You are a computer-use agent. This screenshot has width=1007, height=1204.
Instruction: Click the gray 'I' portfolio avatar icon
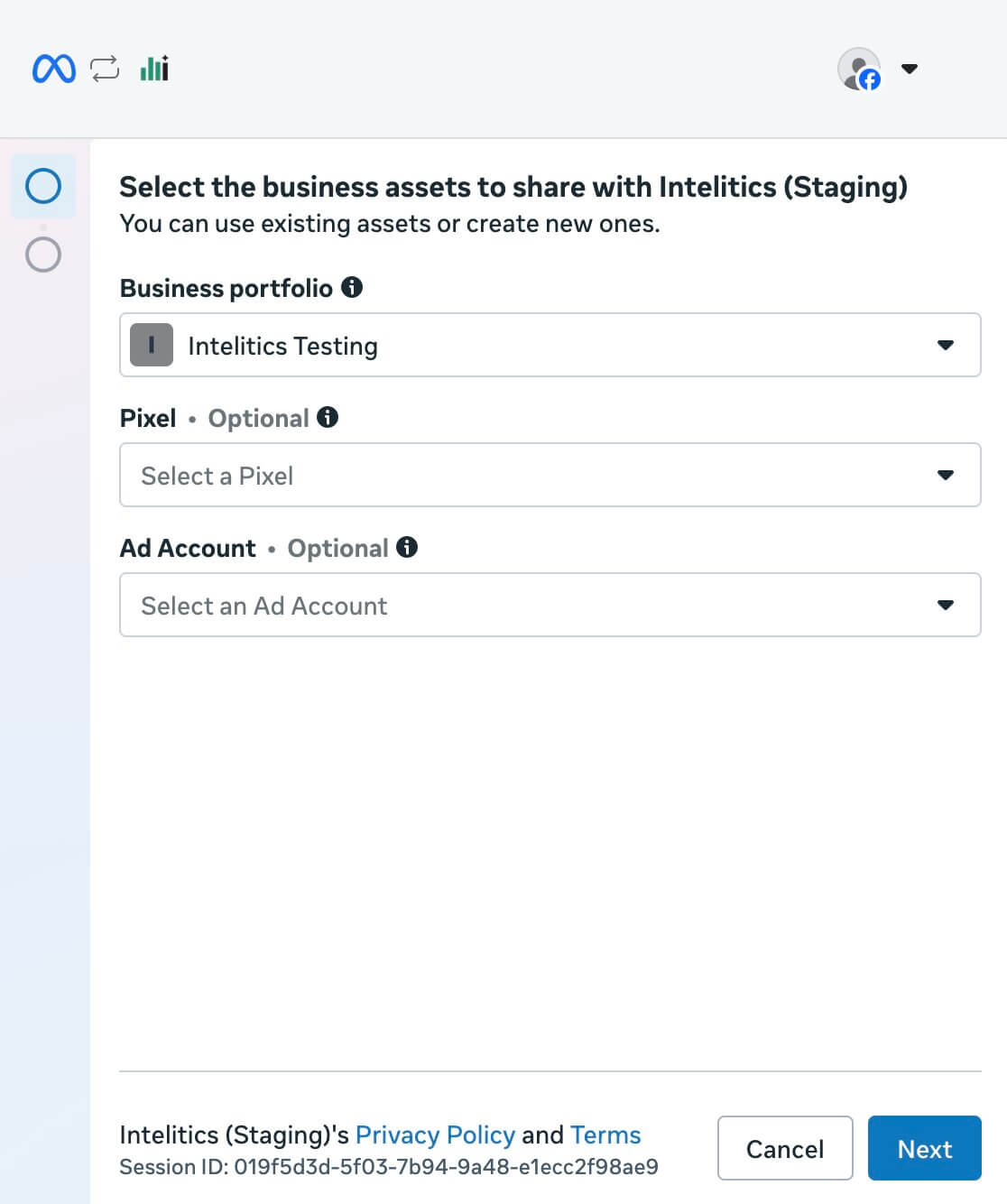click(x=152, y=345)
